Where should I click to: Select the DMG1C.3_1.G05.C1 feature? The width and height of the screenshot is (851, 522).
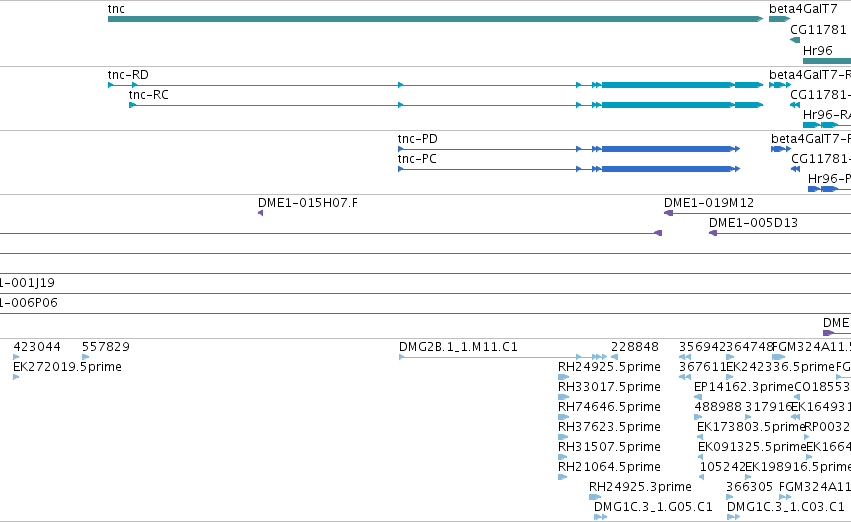click(x=600, y=517)
